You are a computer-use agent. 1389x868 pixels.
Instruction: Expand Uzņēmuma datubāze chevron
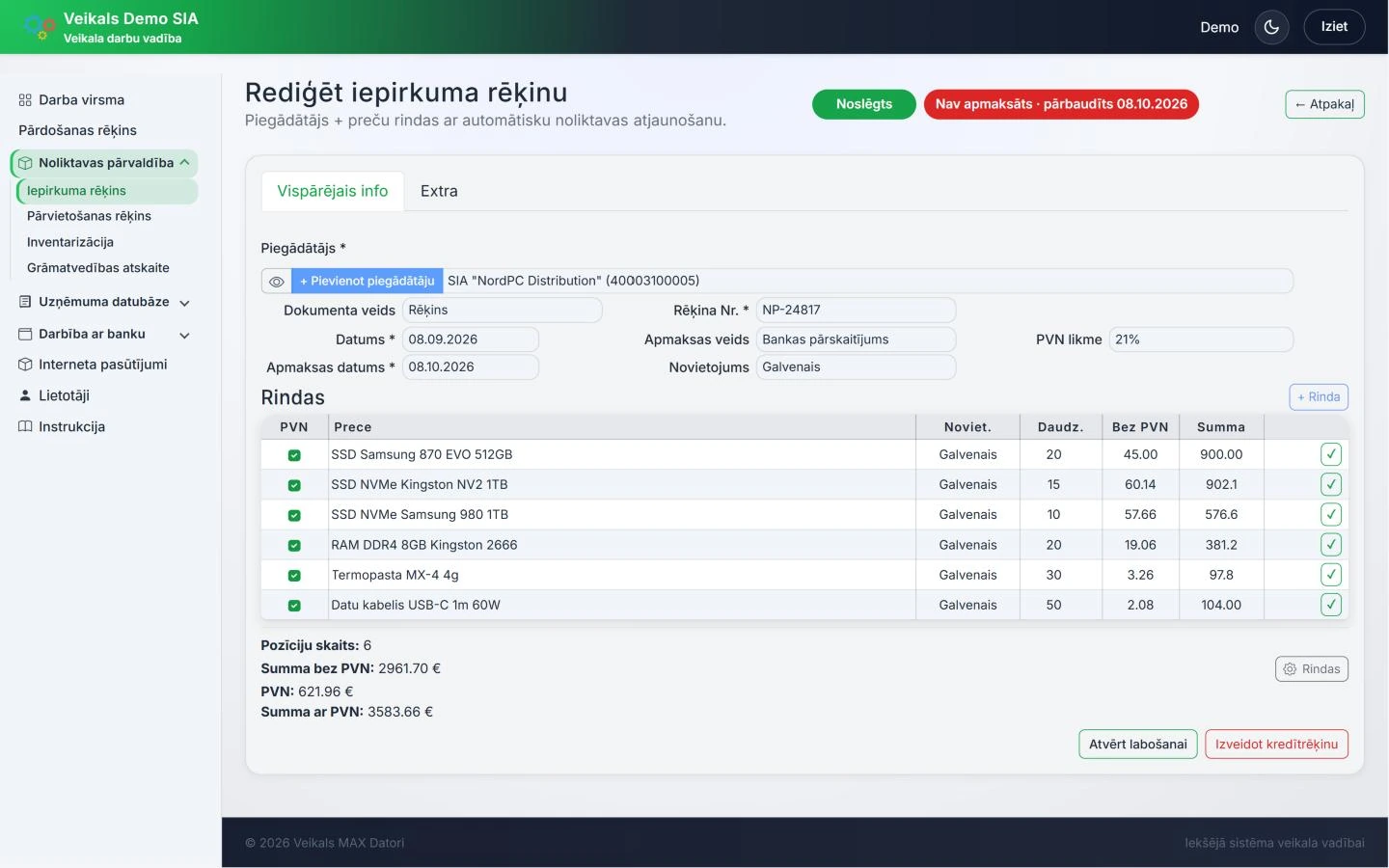coord(184,303)
